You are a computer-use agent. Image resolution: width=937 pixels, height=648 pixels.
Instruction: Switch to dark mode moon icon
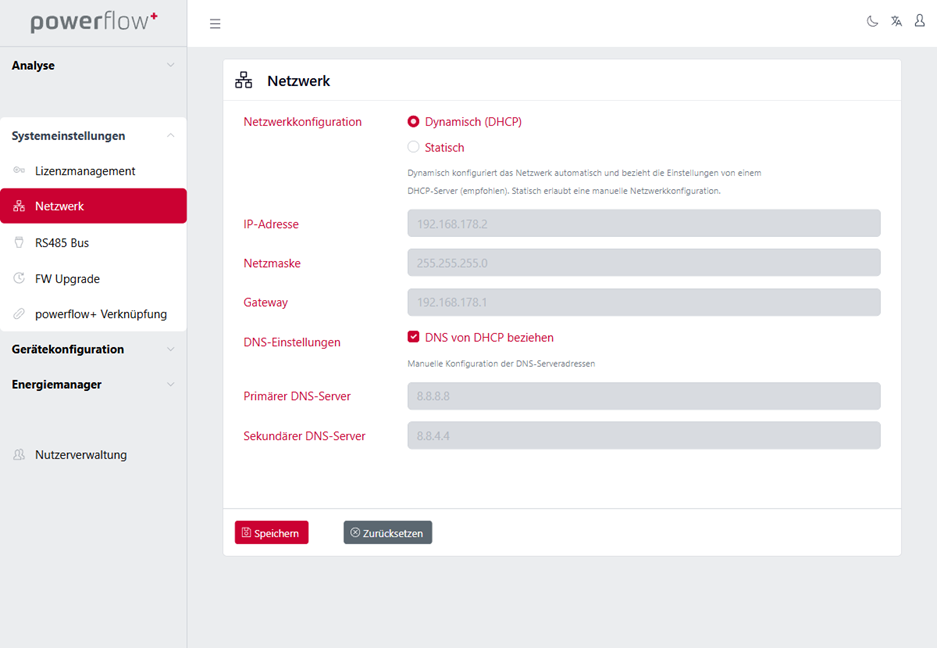click(872, 22)
